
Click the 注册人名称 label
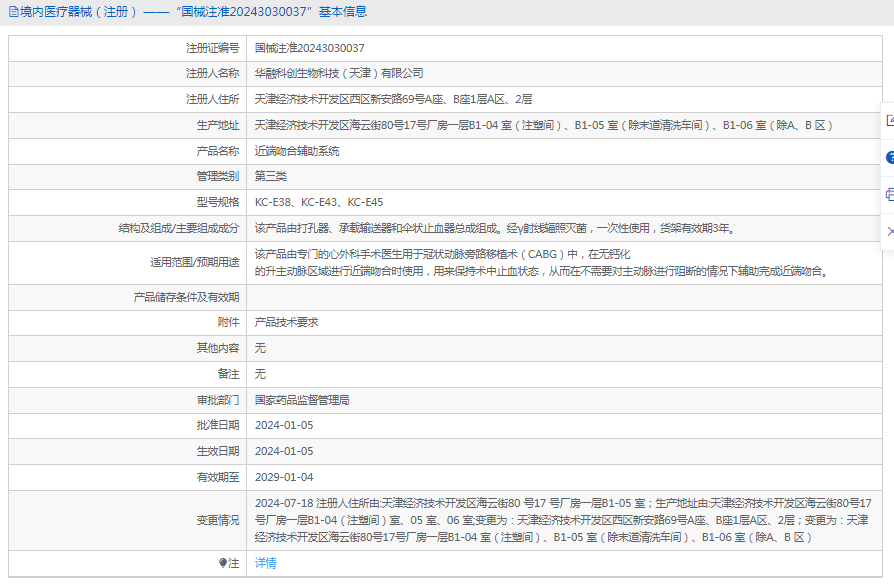(213, 74)
